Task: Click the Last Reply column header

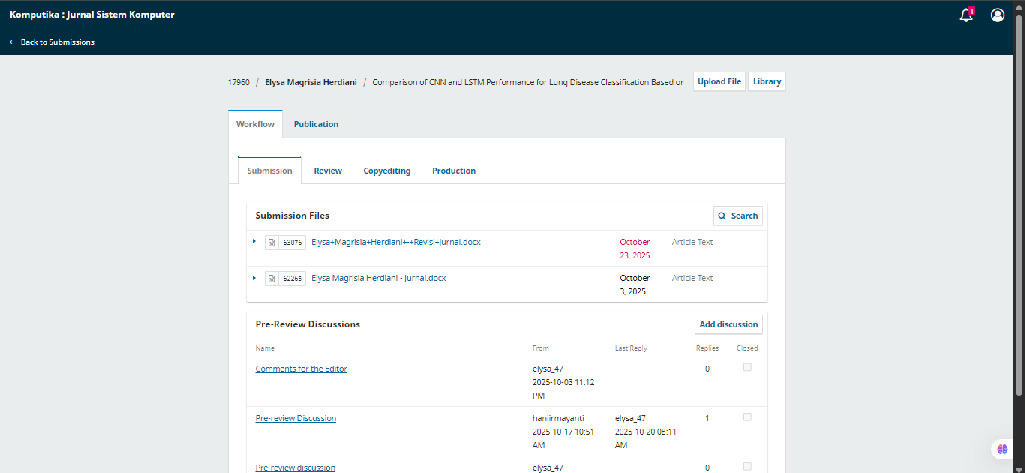Action: pos(631,348)
